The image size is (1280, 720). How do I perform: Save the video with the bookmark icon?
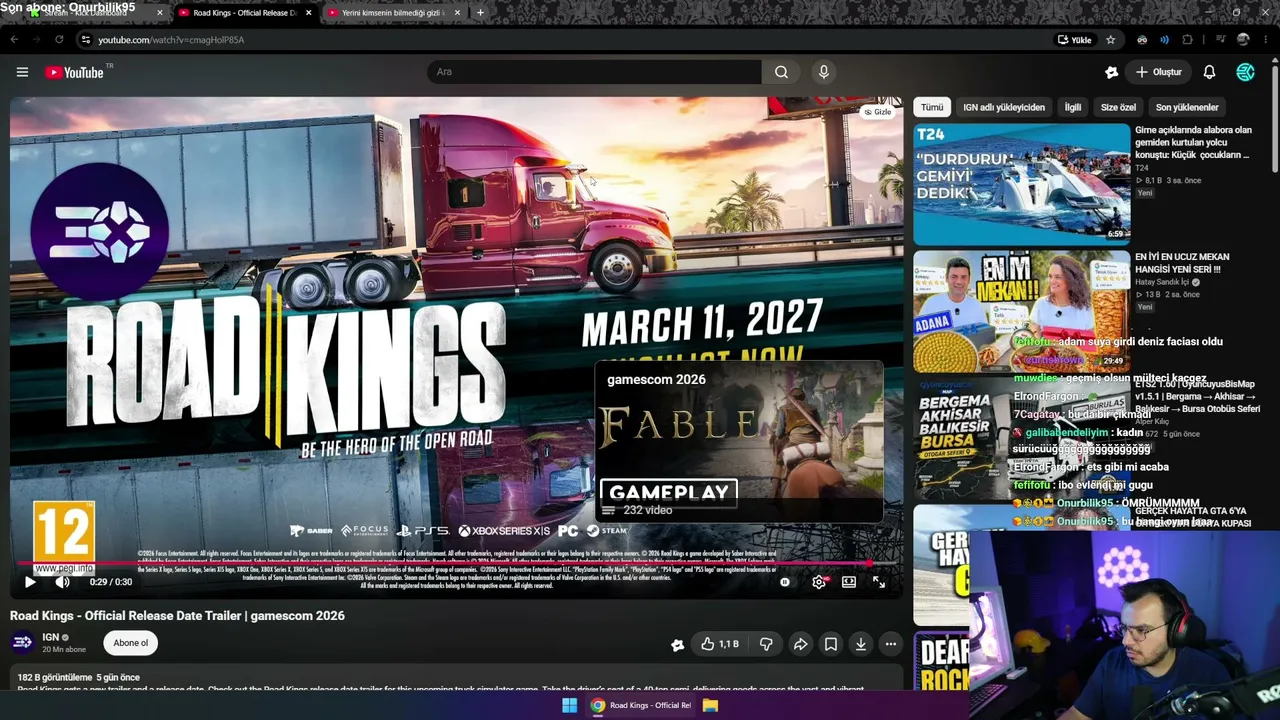click(830, 645)
